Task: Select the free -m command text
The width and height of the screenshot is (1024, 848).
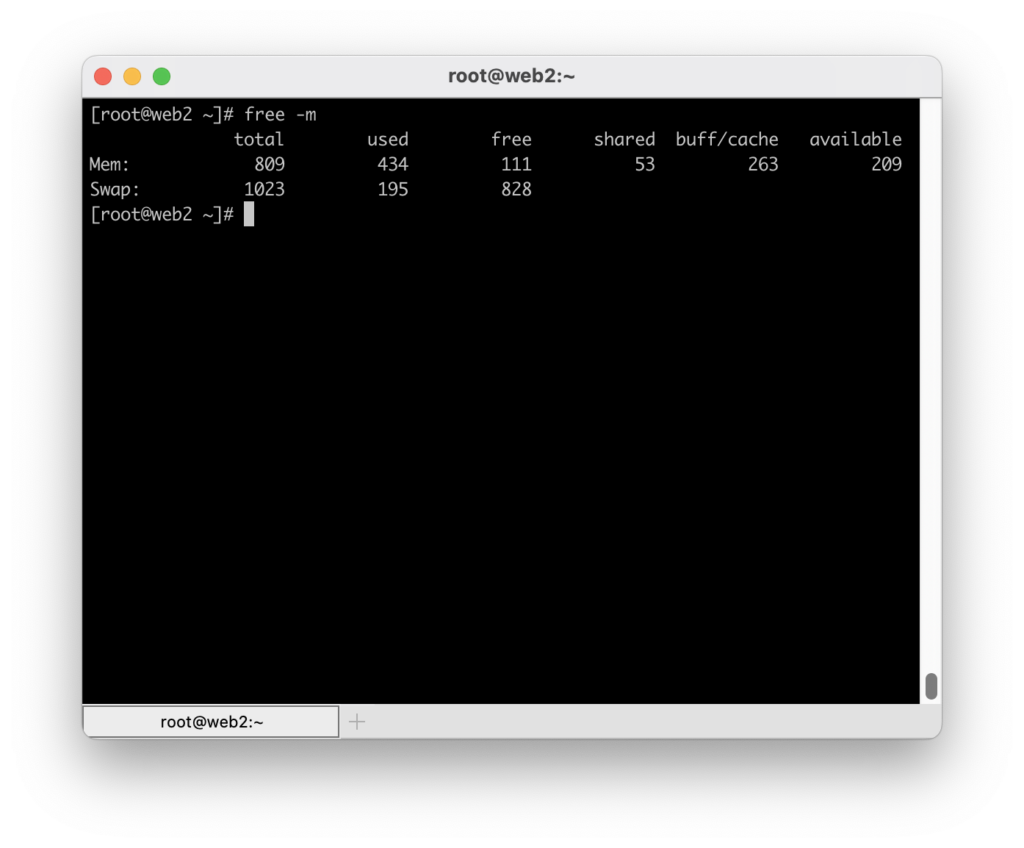Action: [x=281, y=114]
